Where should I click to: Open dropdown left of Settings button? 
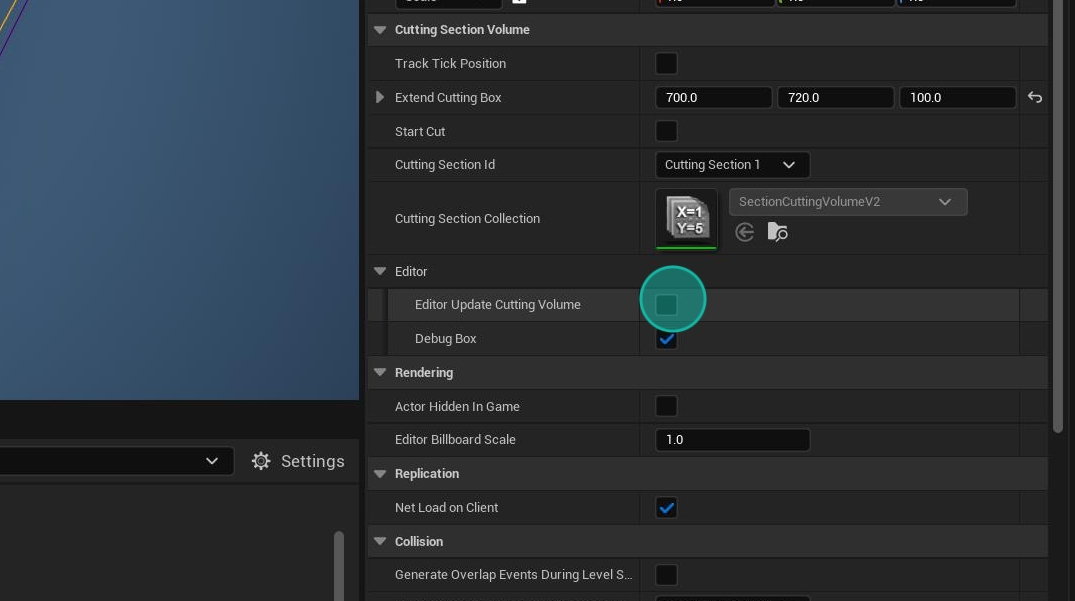(x=117, y=461)
